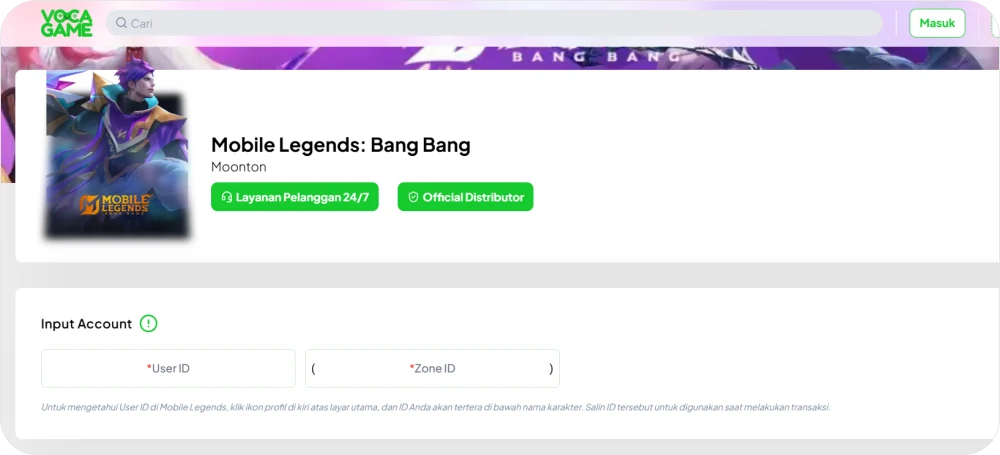Click the Layanan Pelanggan 24/7 button
Image resolution: width=1000 pixels, height=455 pixels.
point(295,197)
